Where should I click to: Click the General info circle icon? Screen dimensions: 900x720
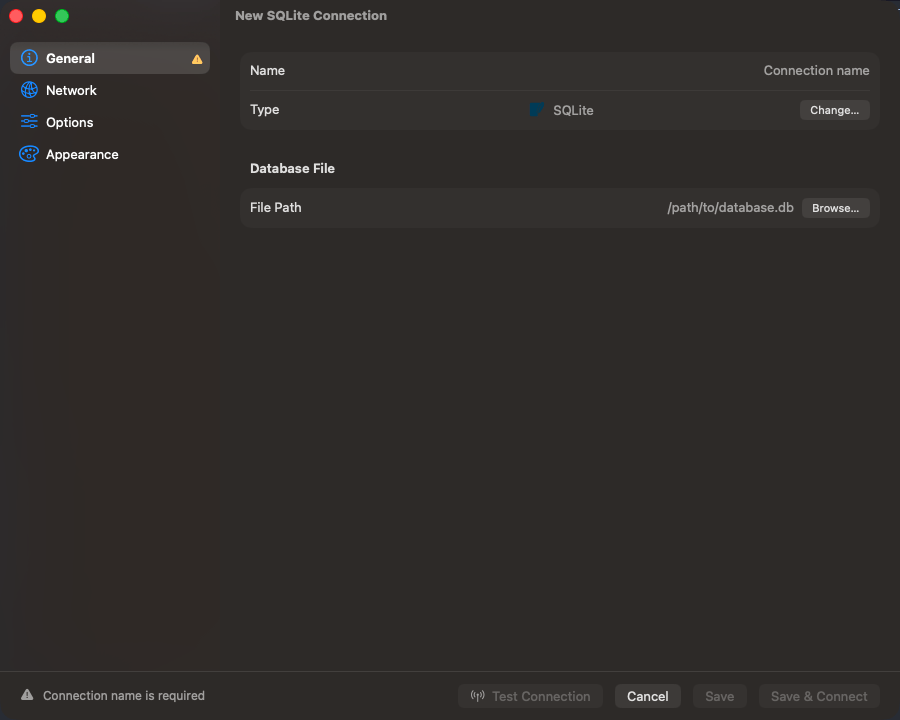pos(29,58)
